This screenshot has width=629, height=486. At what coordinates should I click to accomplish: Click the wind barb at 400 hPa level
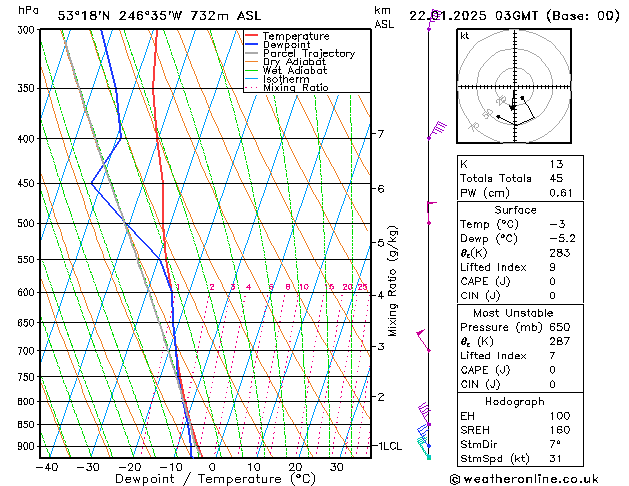click(436, 130)
